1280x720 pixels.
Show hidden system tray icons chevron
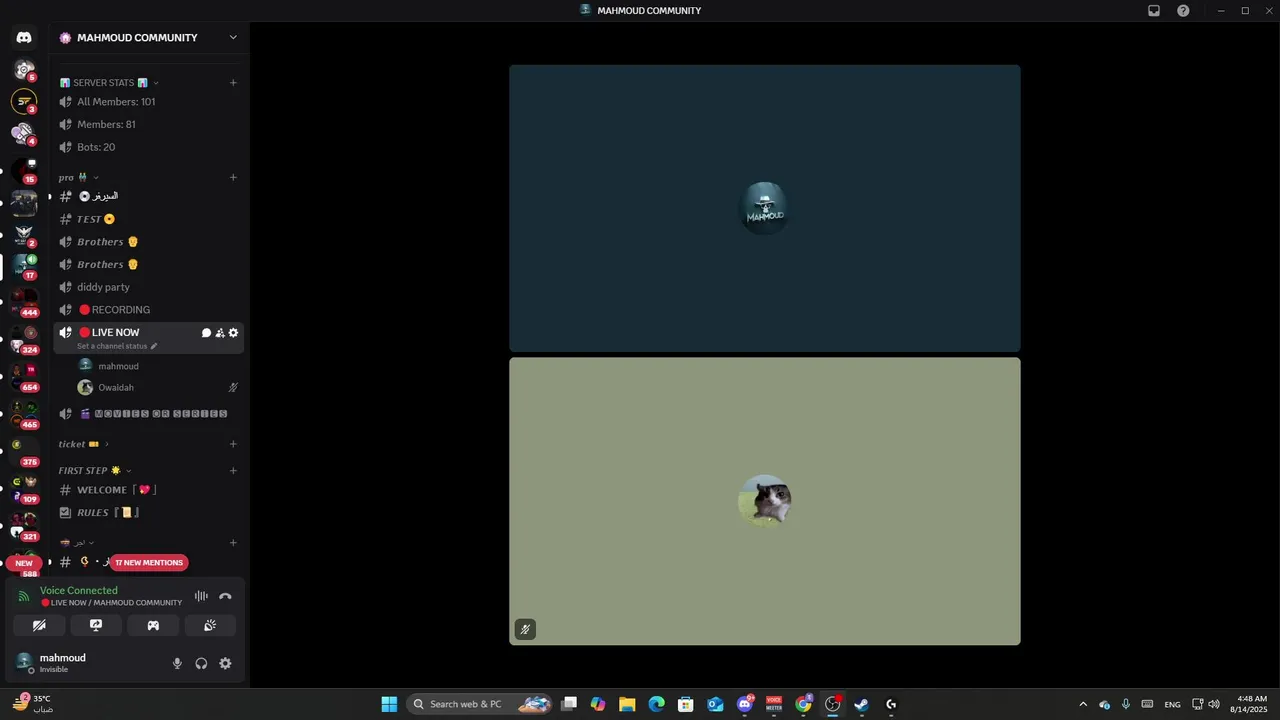1083,704
